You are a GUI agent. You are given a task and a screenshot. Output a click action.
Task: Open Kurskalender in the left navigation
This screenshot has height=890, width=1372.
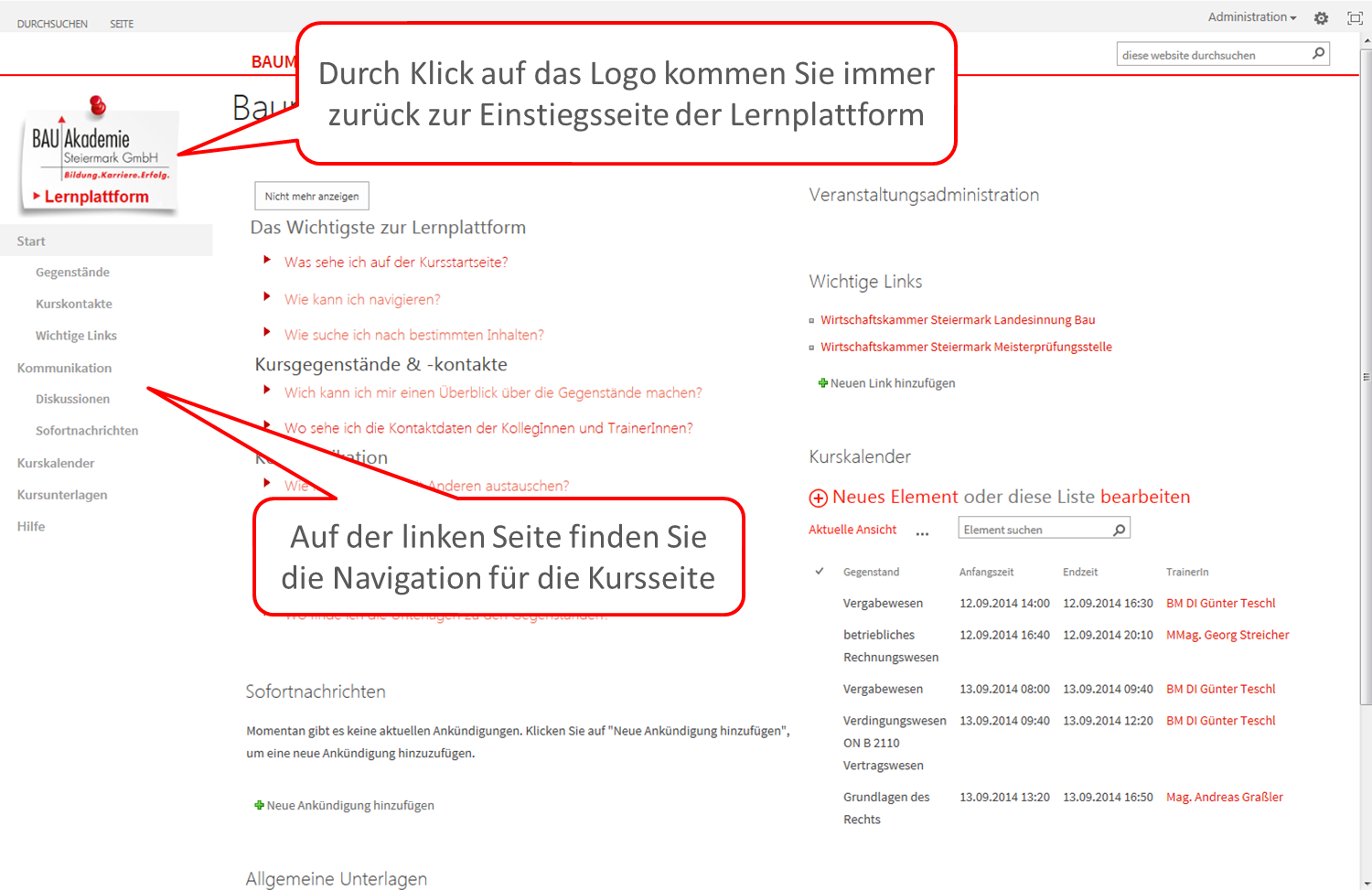click(x=56, y=463)
